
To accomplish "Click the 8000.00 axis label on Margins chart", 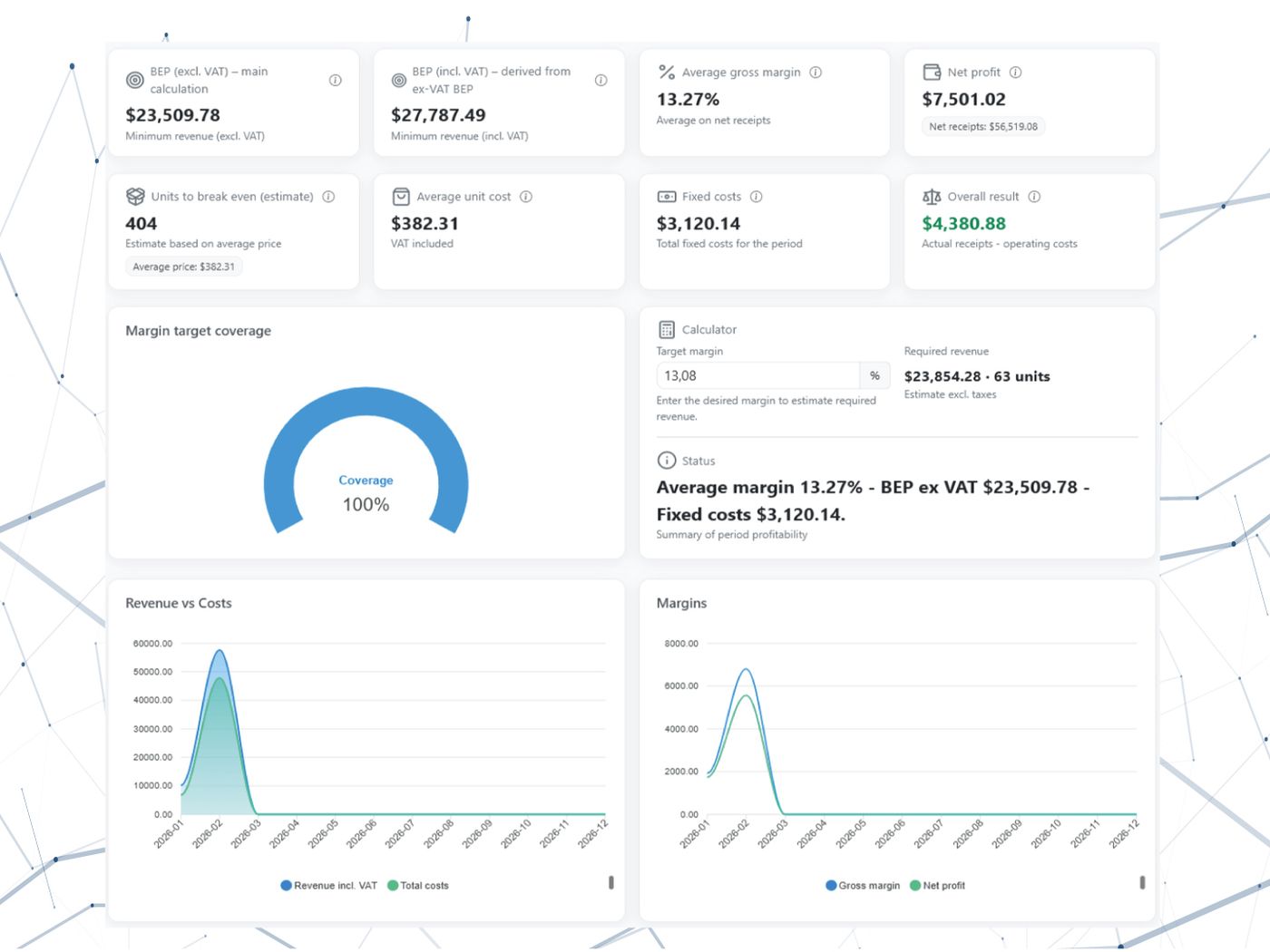I will [681, 644].
